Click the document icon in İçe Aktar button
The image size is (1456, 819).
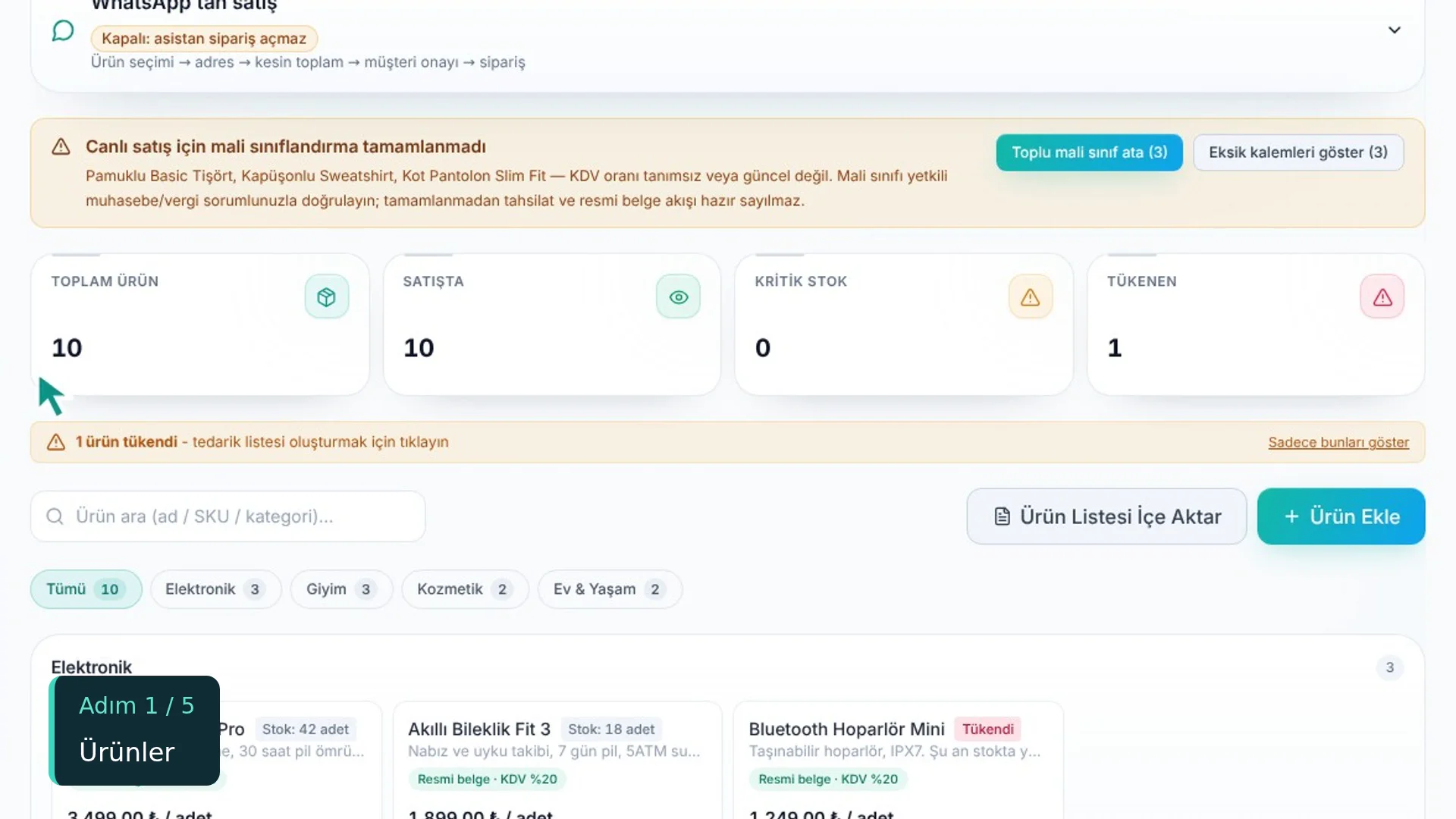(x=1002, y=516)
